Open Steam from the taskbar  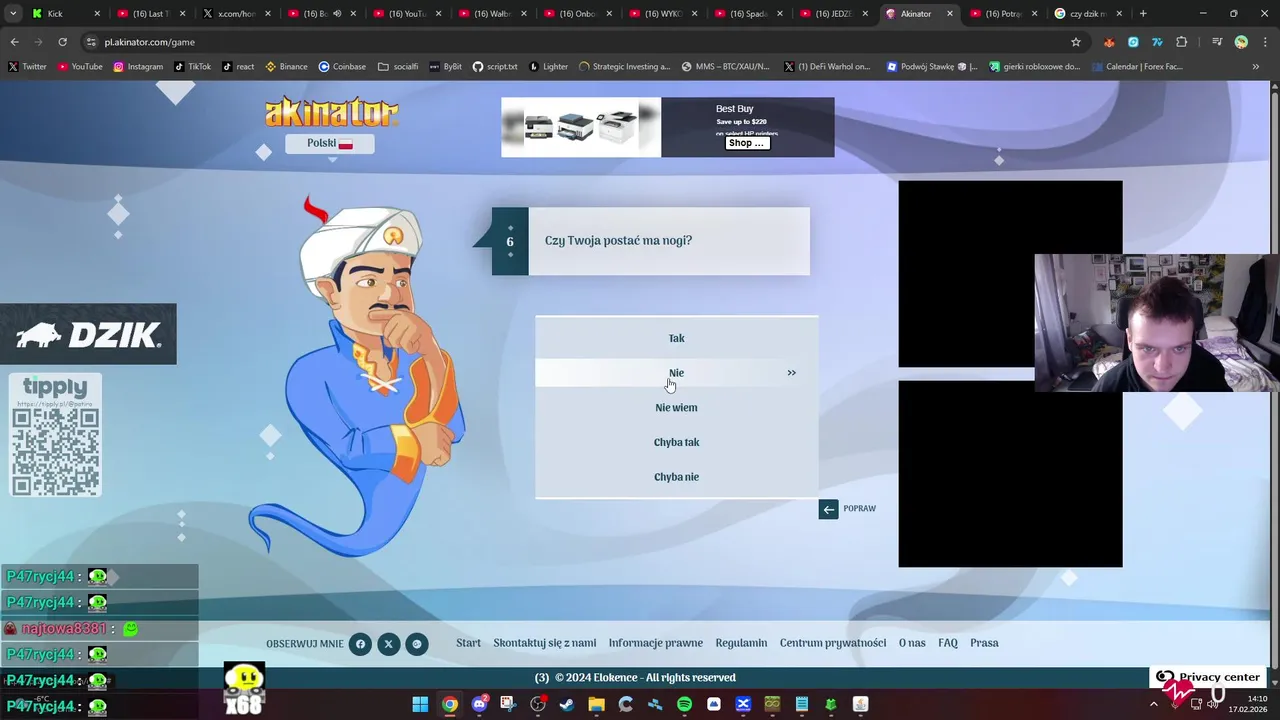567,704
